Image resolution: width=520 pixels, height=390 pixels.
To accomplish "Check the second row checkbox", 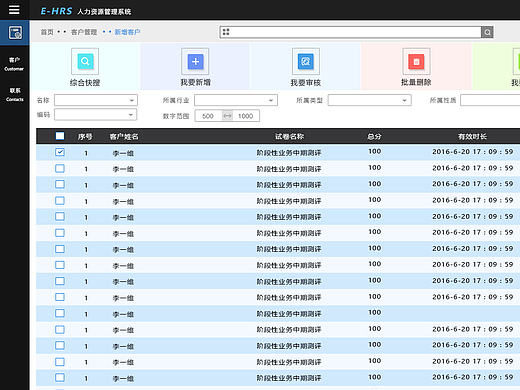I will pos(60,168).
